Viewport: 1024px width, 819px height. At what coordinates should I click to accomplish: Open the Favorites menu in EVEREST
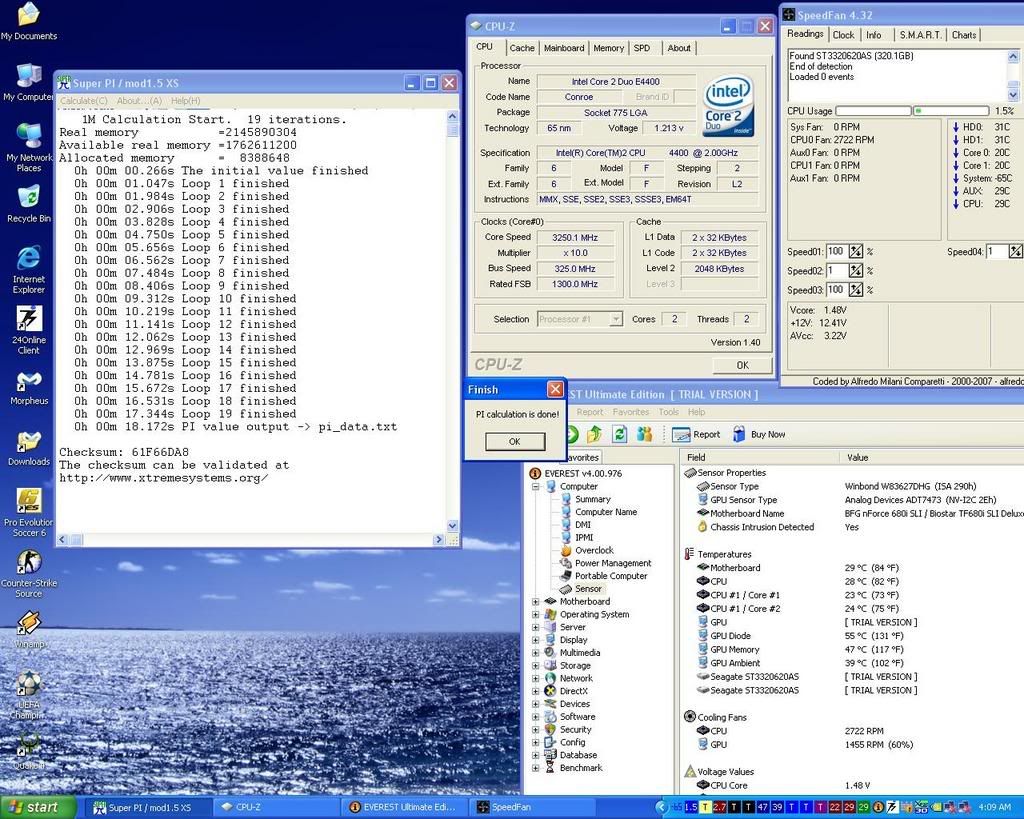(630, 412)
